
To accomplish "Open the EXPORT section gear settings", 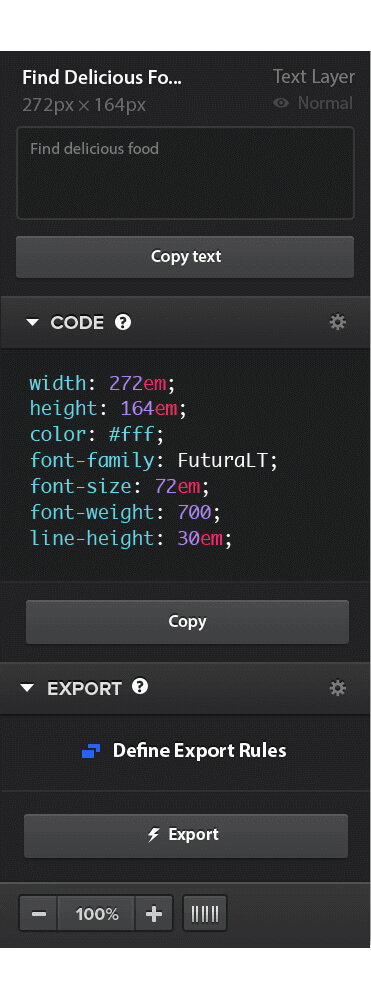I will tap(337, 688).
